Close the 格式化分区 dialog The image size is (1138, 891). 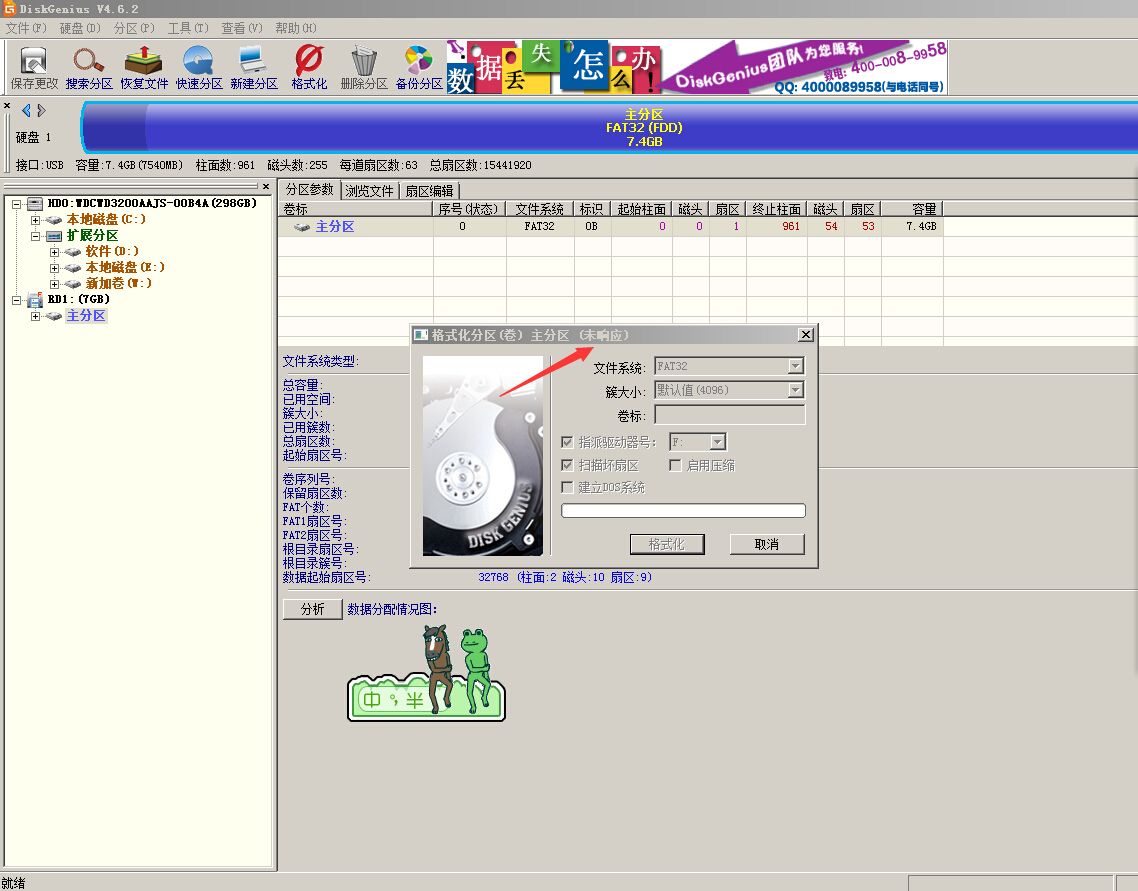tap(806, 334)
